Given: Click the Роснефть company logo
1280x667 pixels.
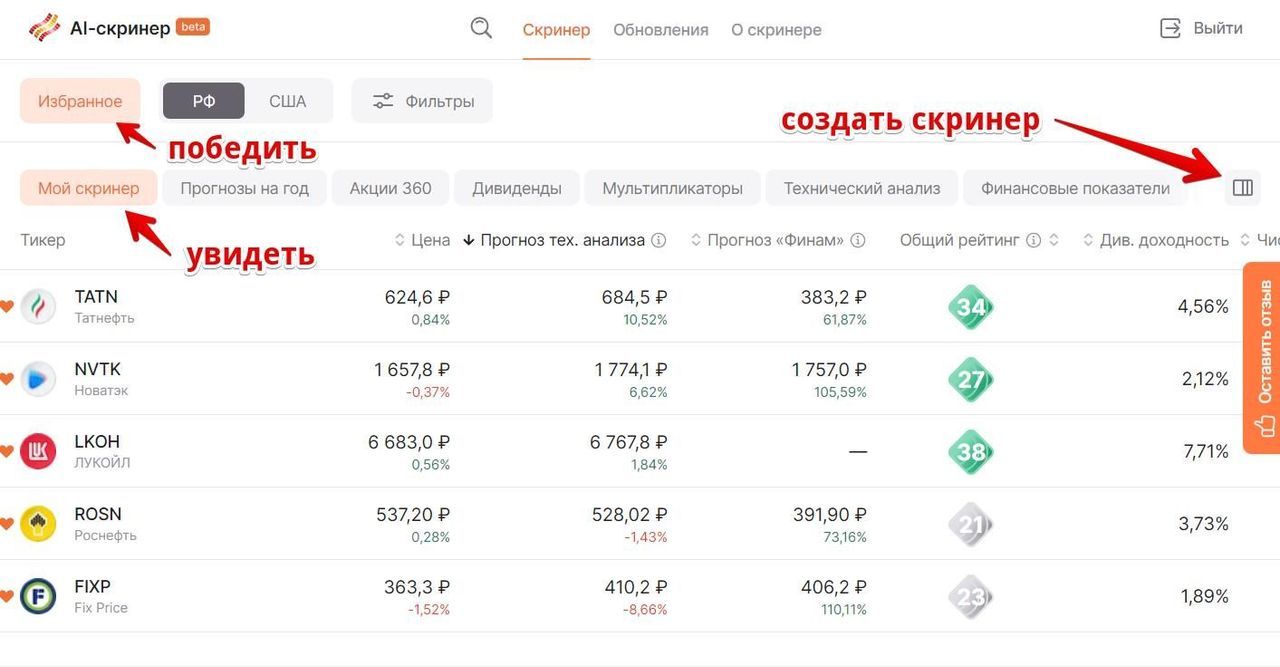Looking at the screenshot, I should click(x=38, y=524).
